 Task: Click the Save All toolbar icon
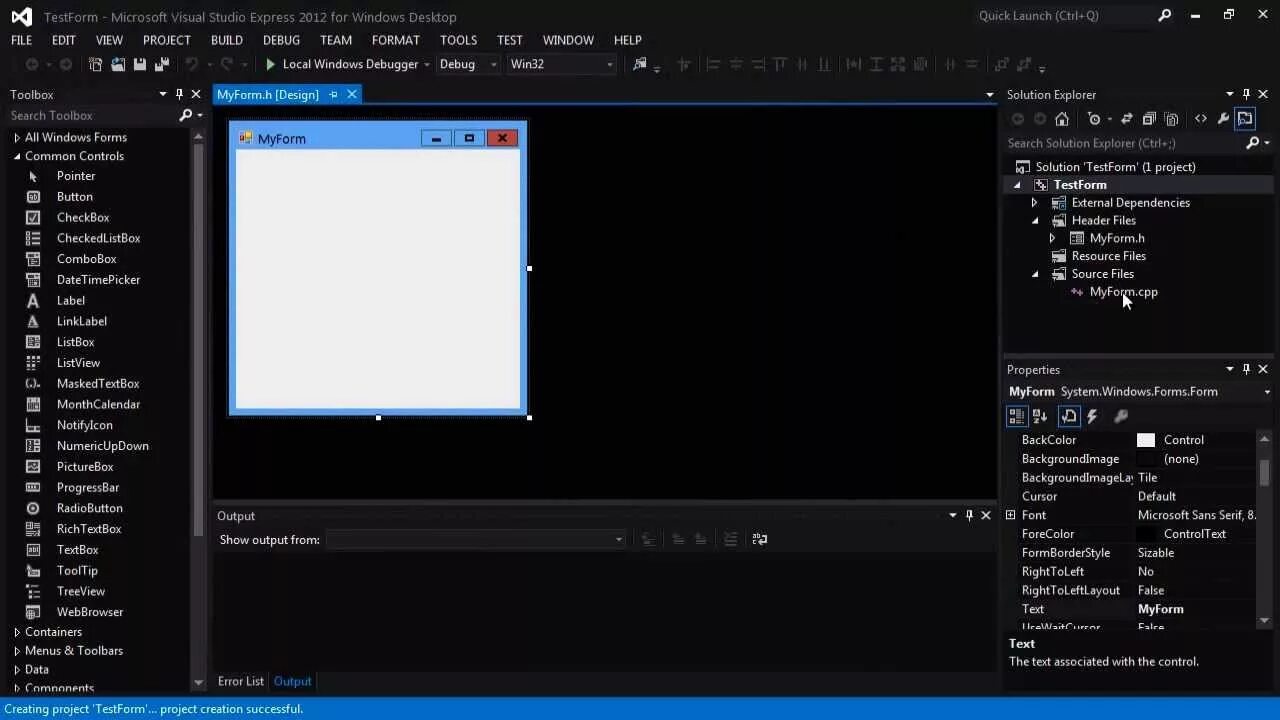pyautogui.click(x=162, y=64)
